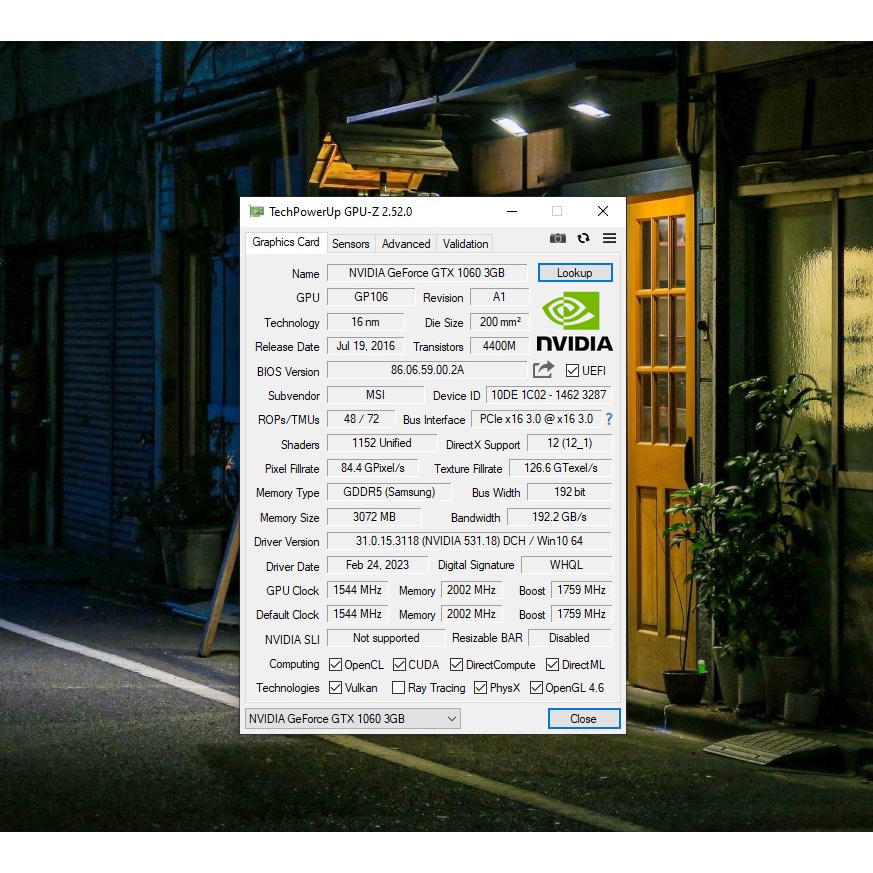873x873 pixels.
Task: Click the Memory Type value GDDR5 (Samsung)
Action: [389, 492]
